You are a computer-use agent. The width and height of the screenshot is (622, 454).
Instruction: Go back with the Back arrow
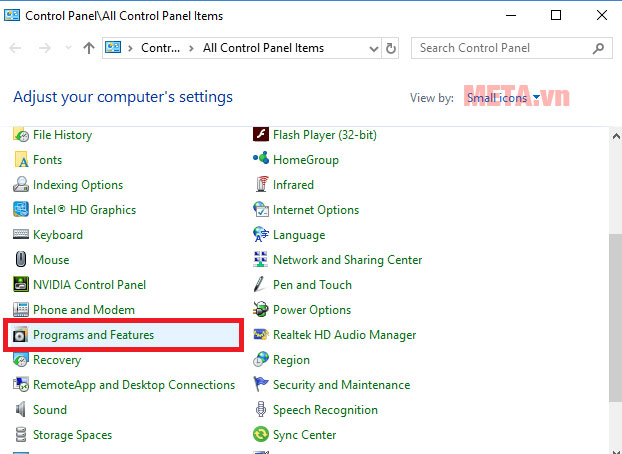(15, 48)
